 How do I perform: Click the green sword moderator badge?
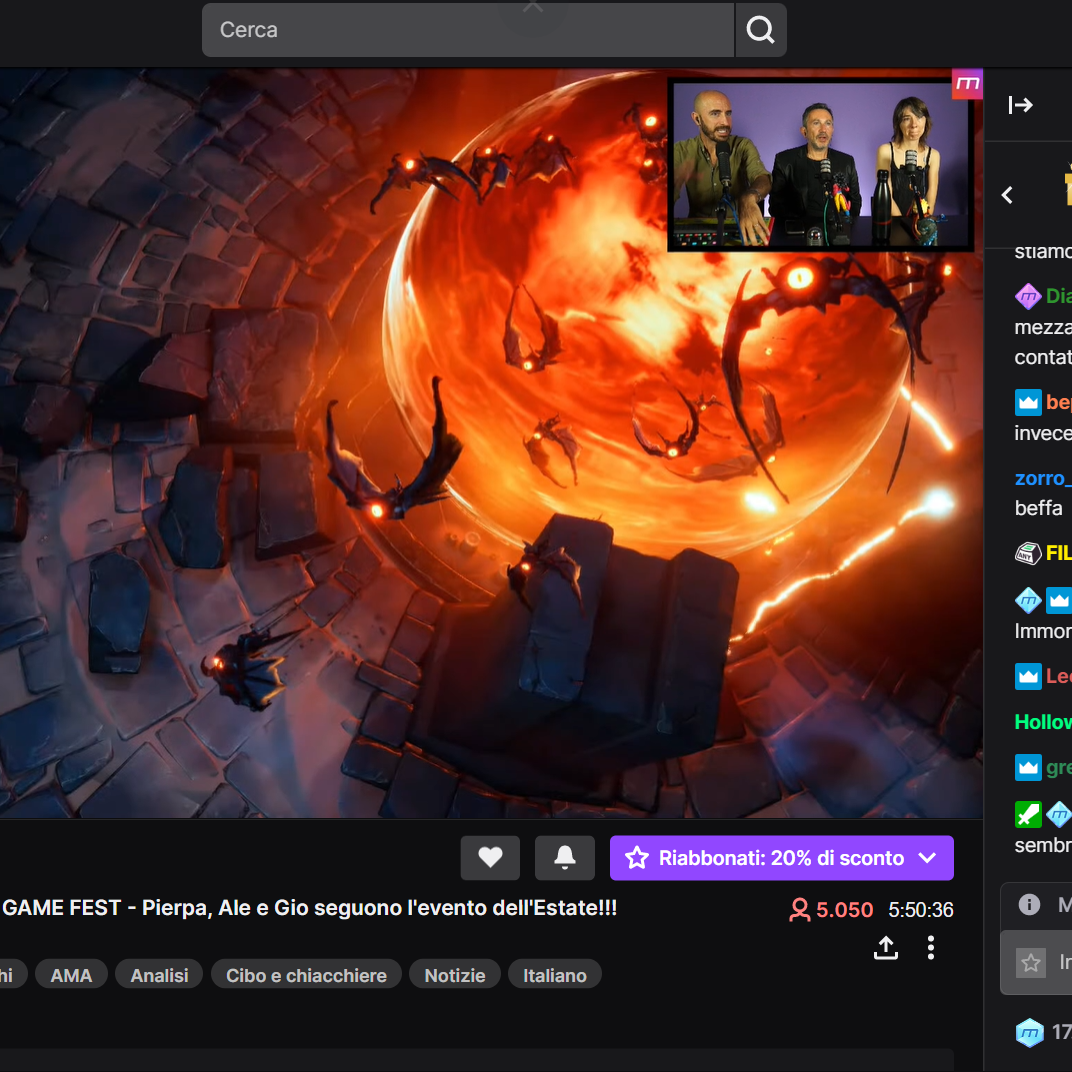[x=1028, y=814]
